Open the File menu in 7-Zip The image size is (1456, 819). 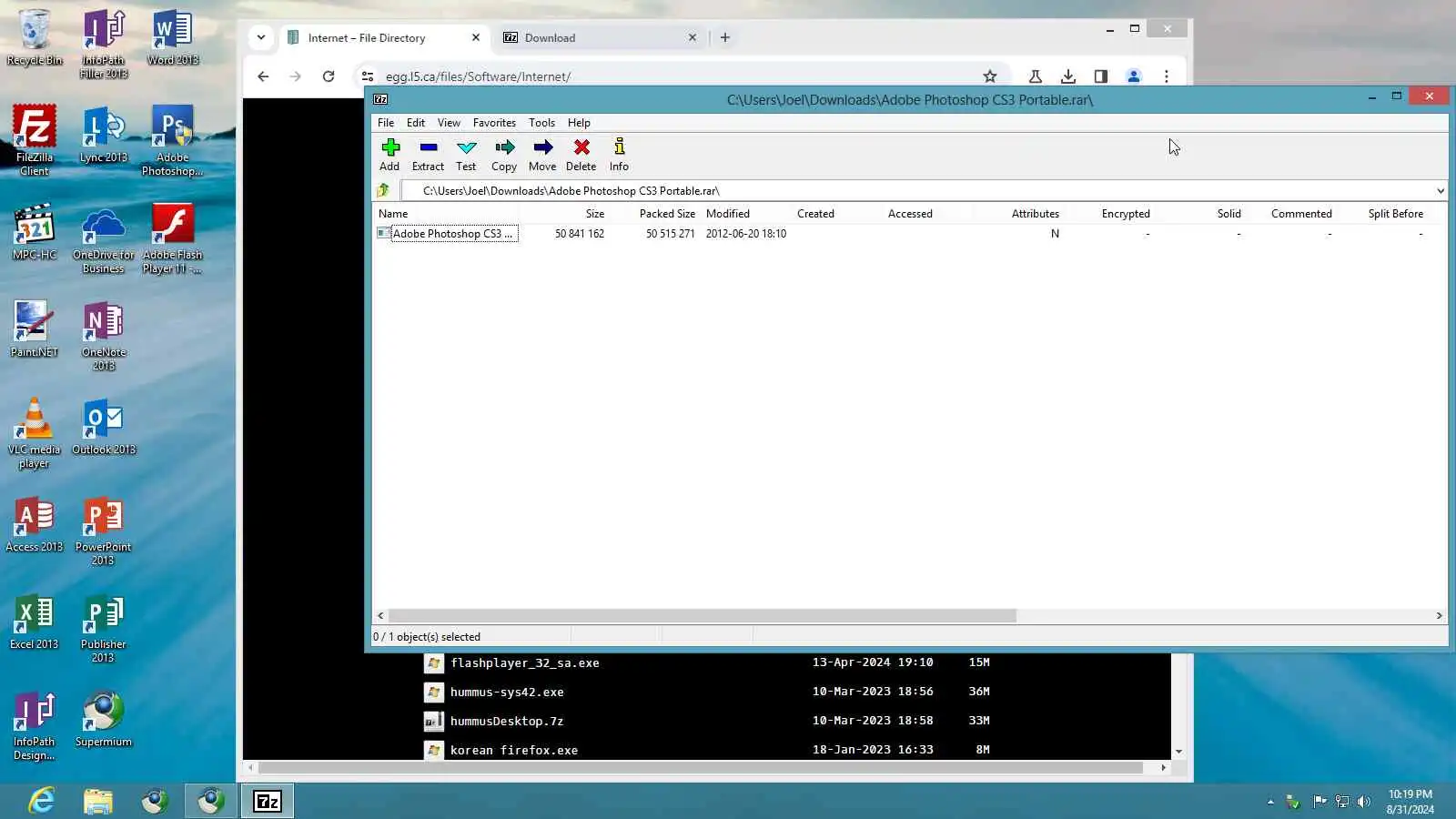click(x=386, y=123)
